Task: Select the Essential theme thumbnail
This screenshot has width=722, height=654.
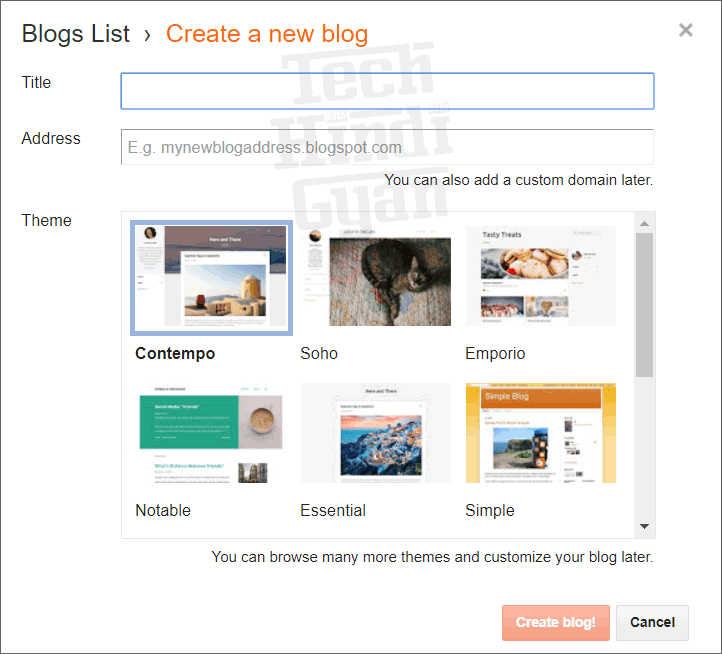Action: point(376,433)
